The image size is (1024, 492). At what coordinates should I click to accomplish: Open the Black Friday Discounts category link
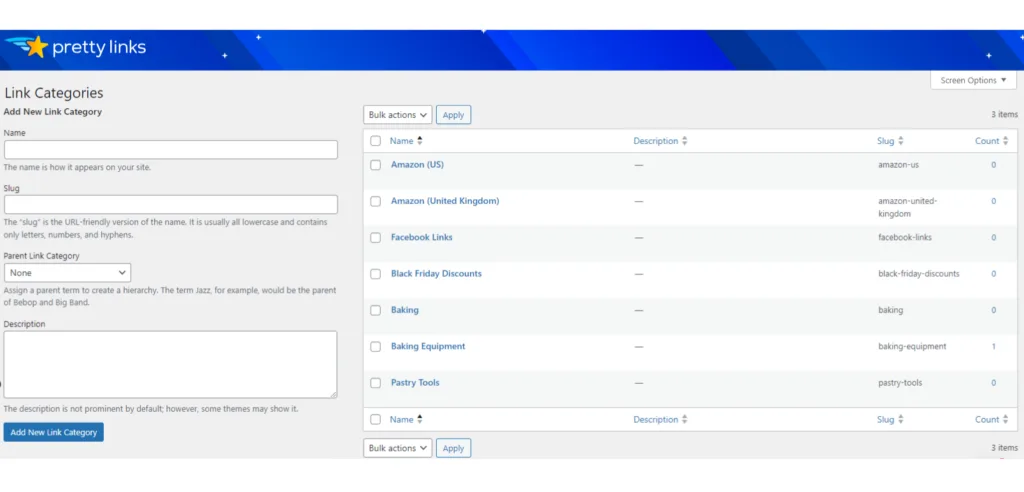(436, 273)
